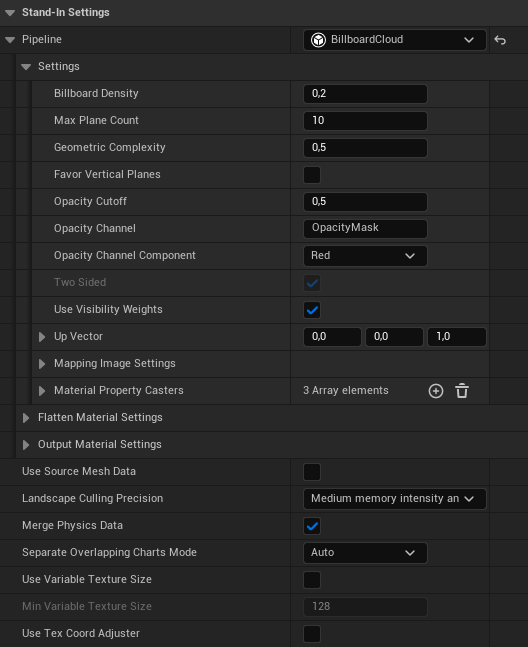Select the Use Source Mesh Data label
528x647 pixels.
[x=79, y=471]
